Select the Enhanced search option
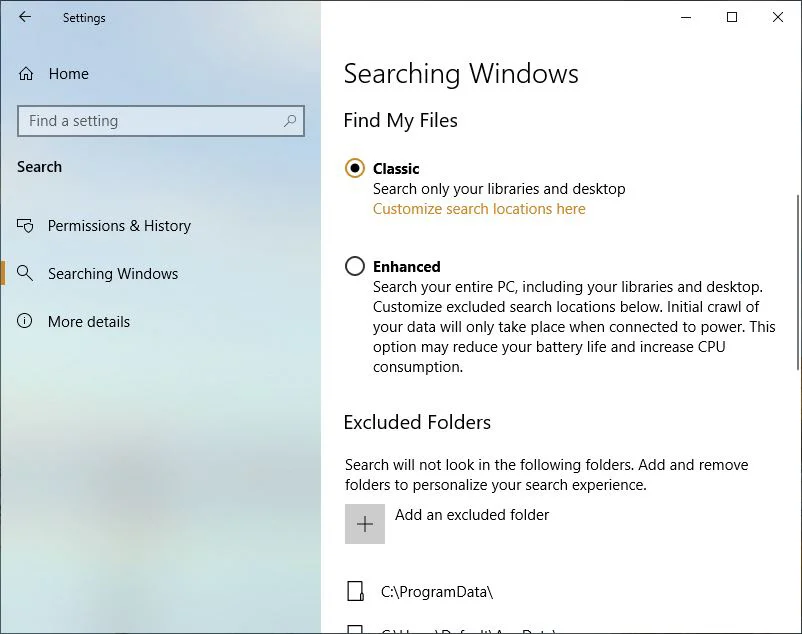This screenshot has height=634, width=802. click(x=354, y=266)
